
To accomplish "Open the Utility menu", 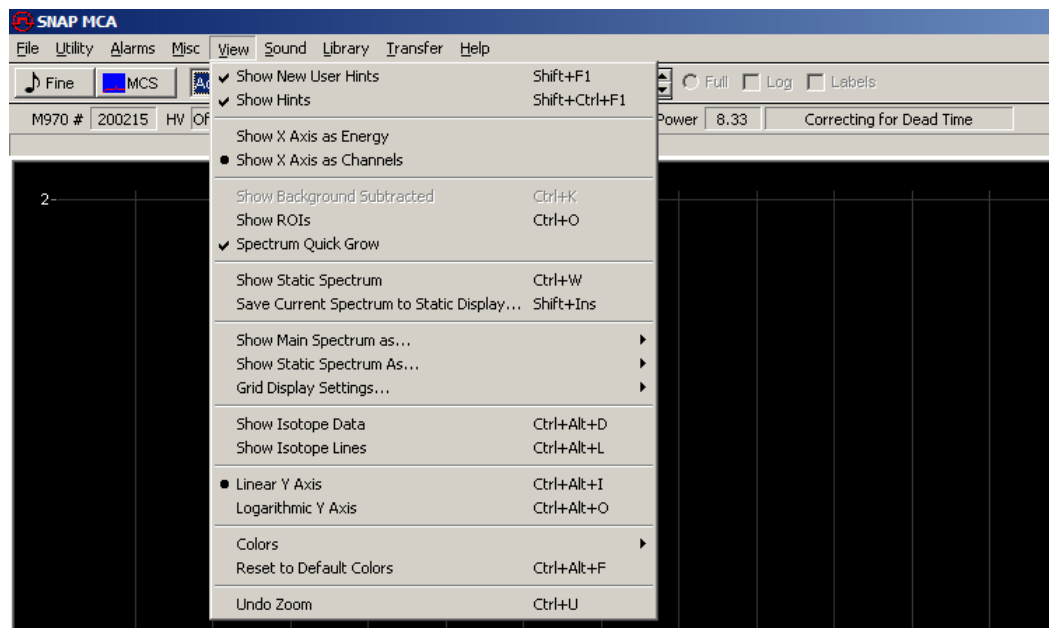I will (74, 49).
